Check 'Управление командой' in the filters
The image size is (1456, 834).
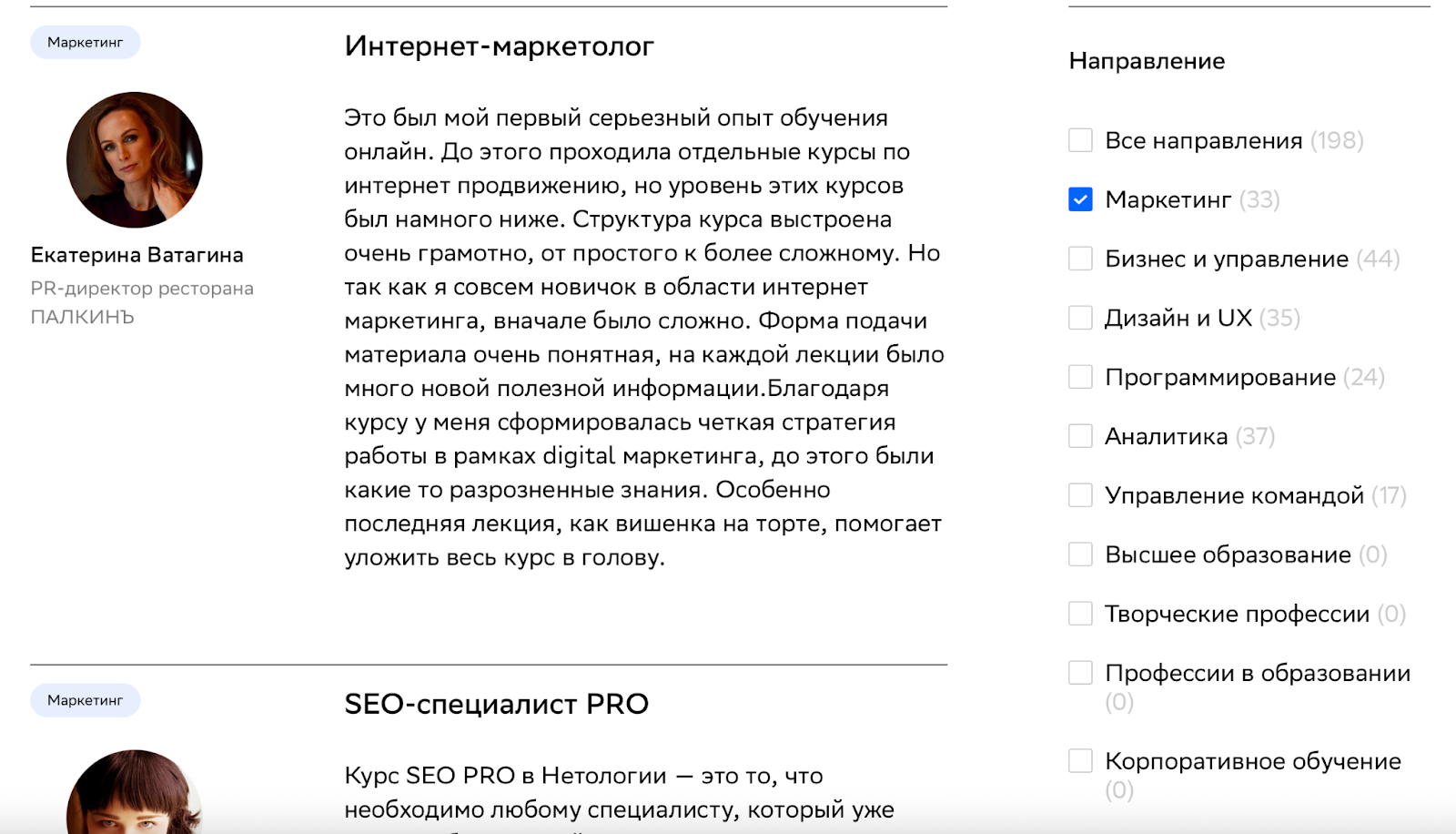tap(1080, 495)
